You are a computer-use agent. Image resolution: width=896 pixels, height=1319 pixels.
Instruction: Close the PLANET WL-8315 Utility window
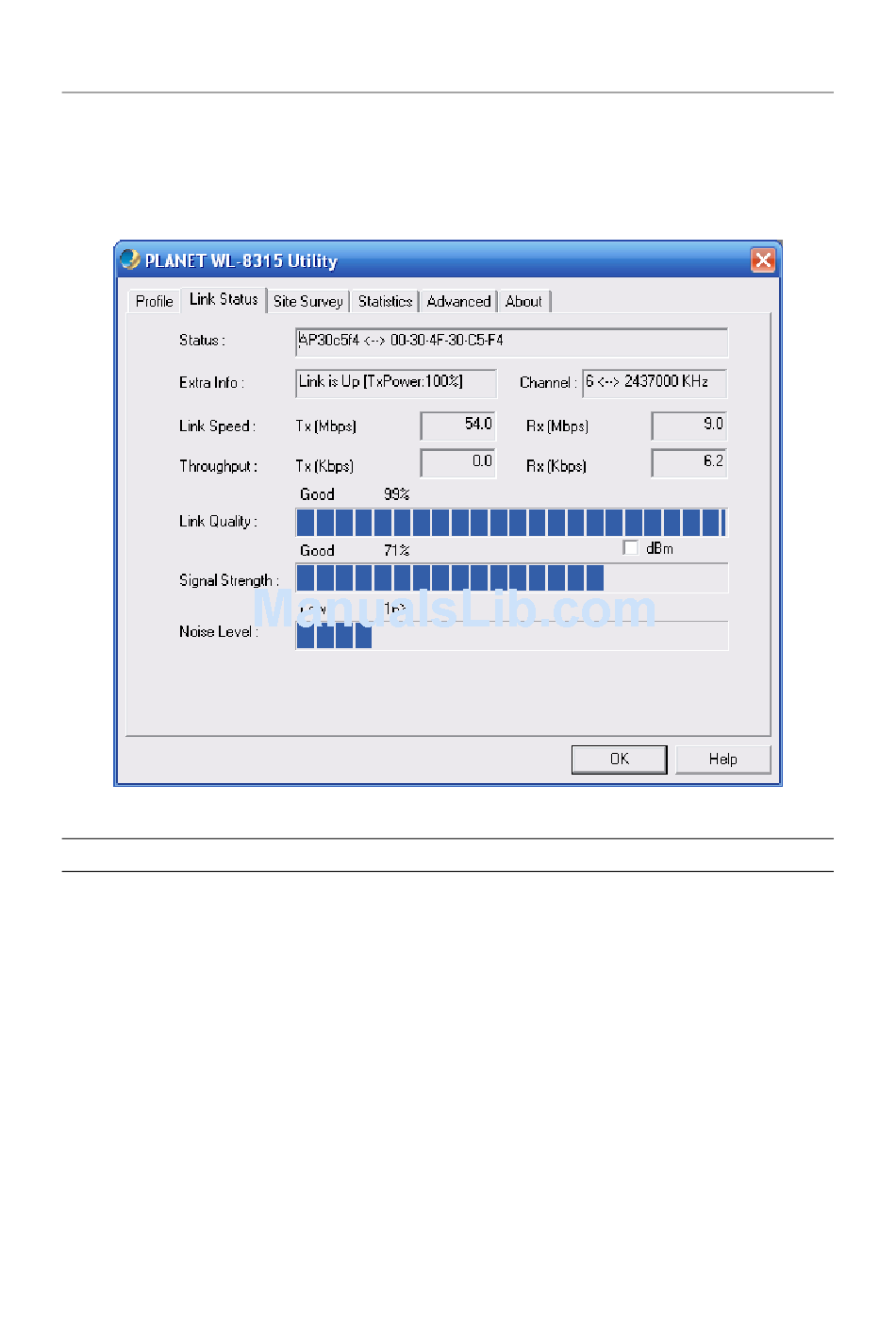[x=763, y=260]
